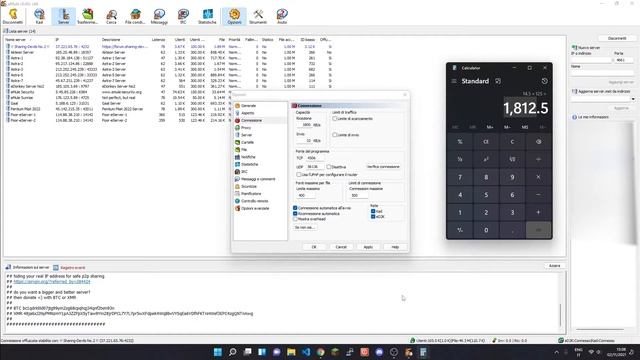Screen dimensions: 640x360
Task: Click the UDP port input field
Action: pyautogui.click(x=314, y=167)
